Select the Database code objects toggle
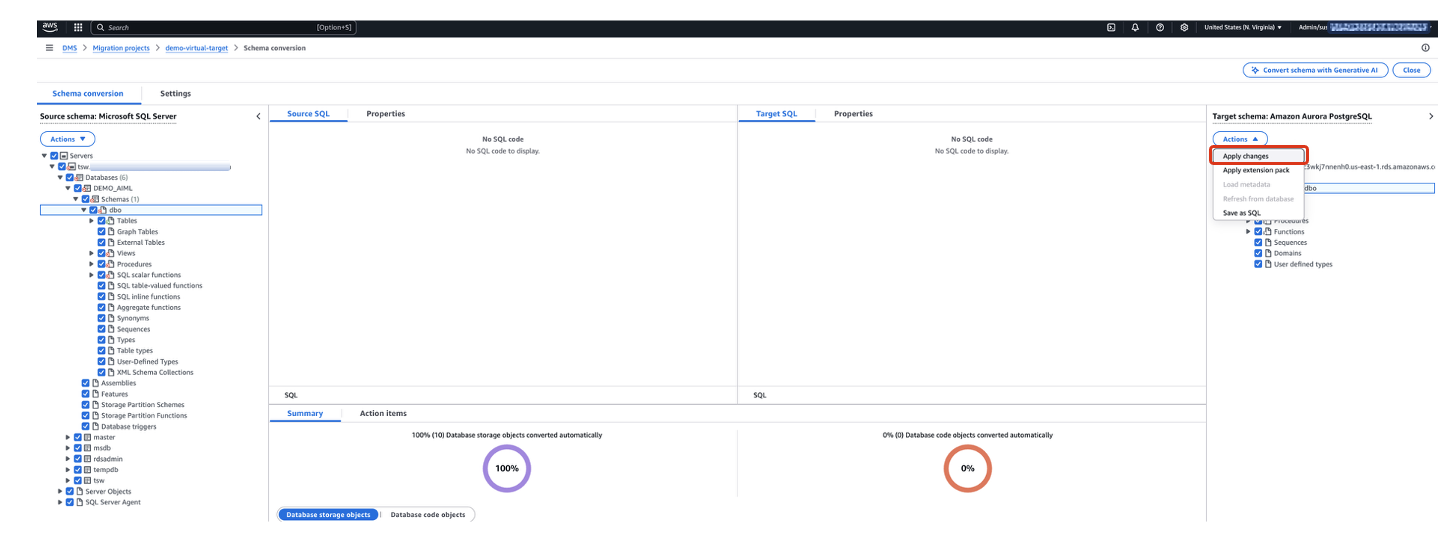Screen dimensions: 1448x556 pyautogui.click(x=427, y=515)
